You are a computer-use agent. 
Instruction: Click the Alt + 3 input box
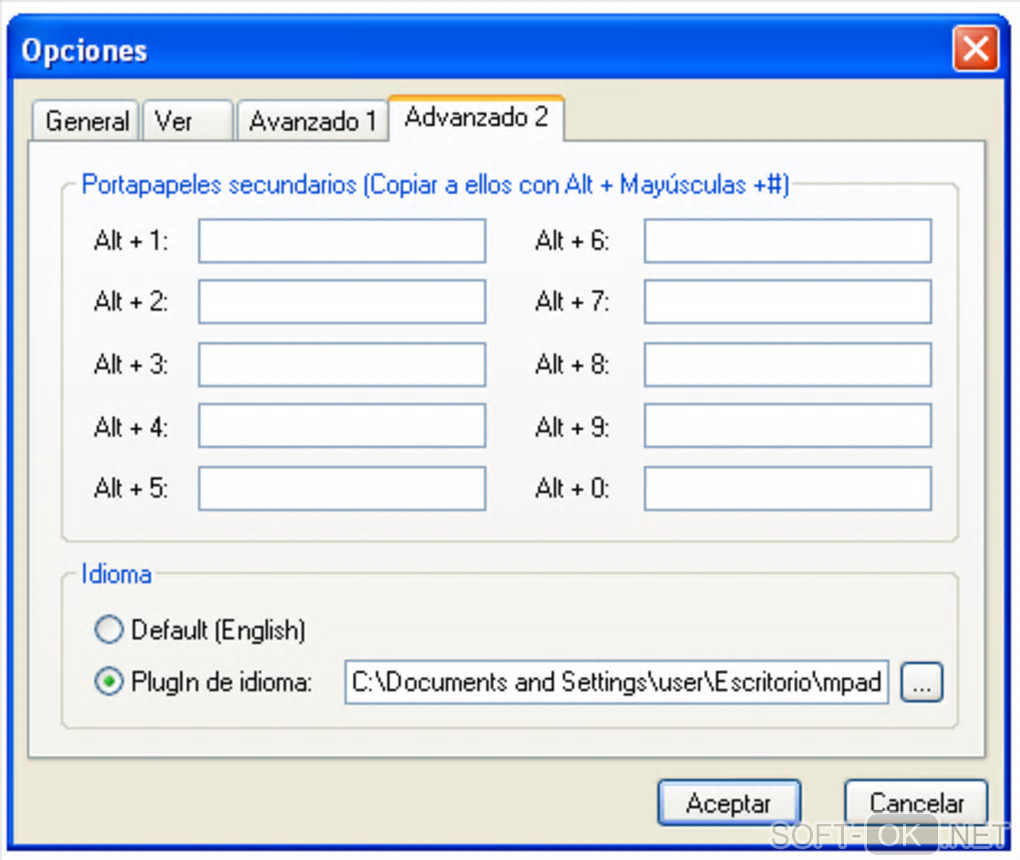(341, 365)
